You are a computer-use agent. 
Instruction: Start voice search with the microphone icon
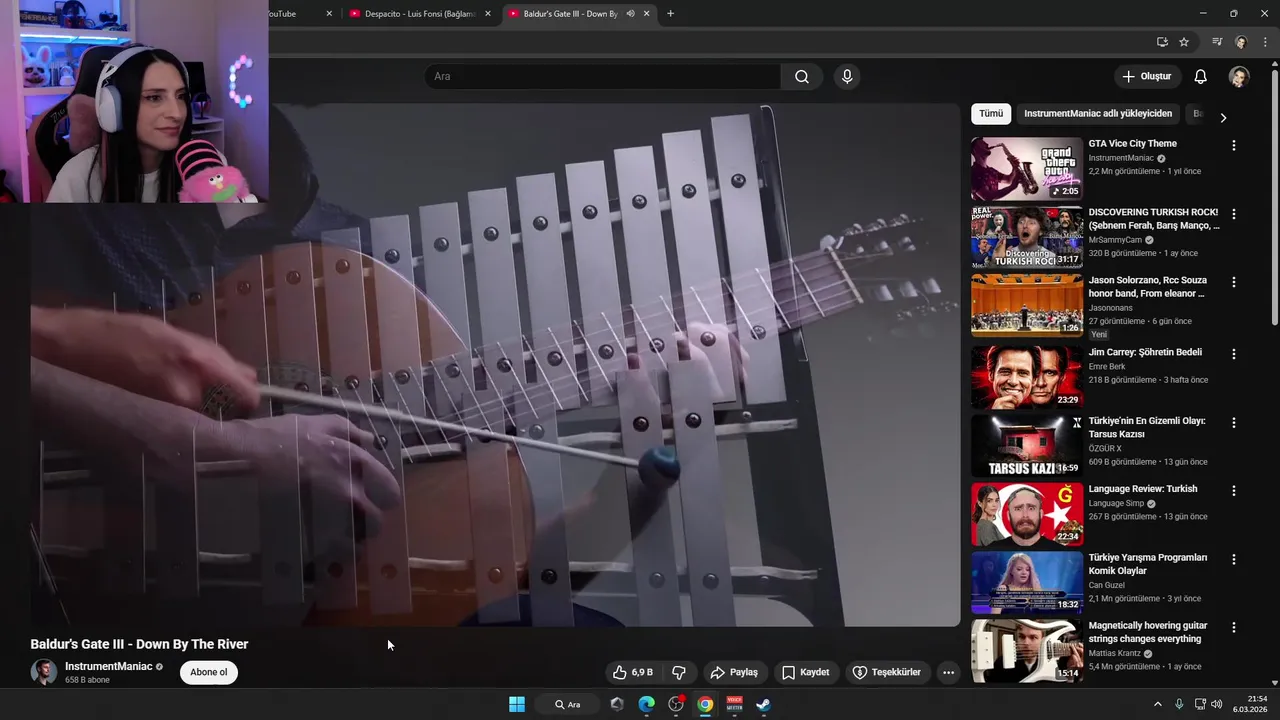tap(847, 77)
